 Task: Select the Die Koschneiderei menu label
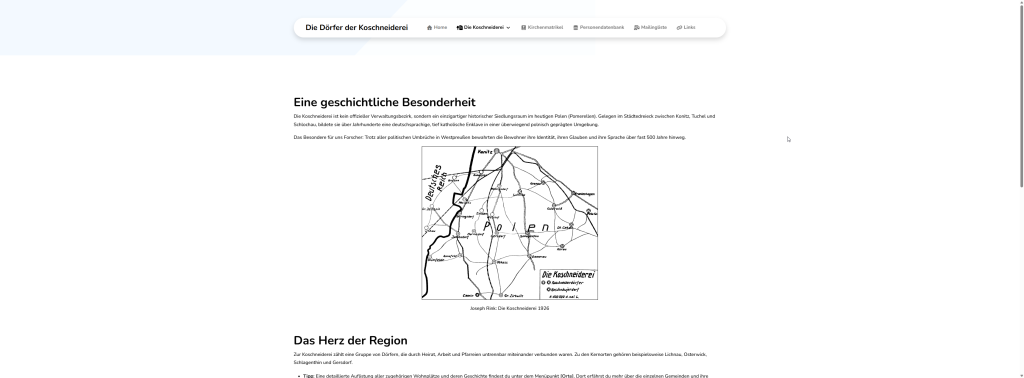483,27
